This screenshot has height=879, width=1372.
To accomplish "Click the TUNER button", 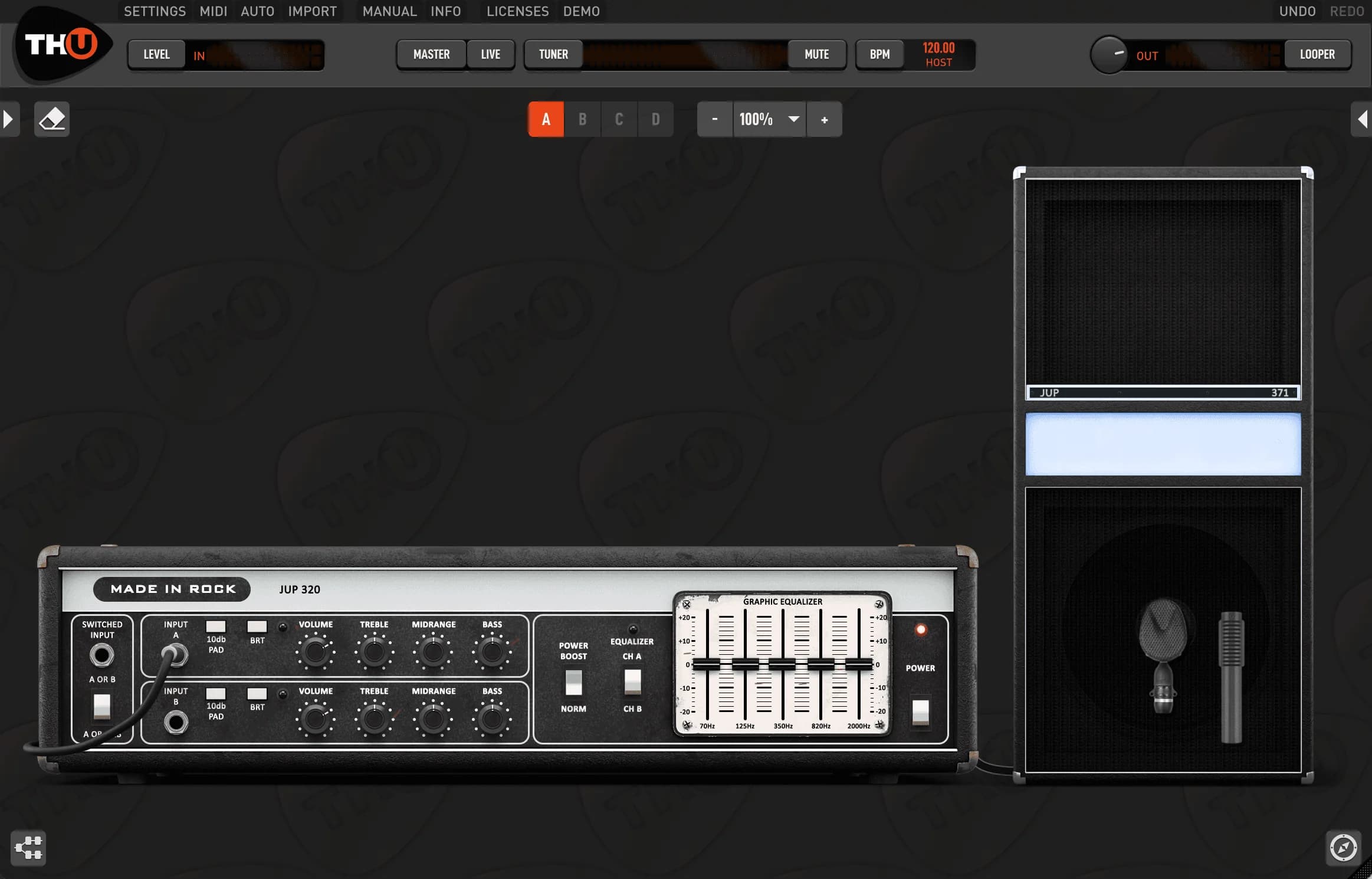I will click(x=553, y=54).
